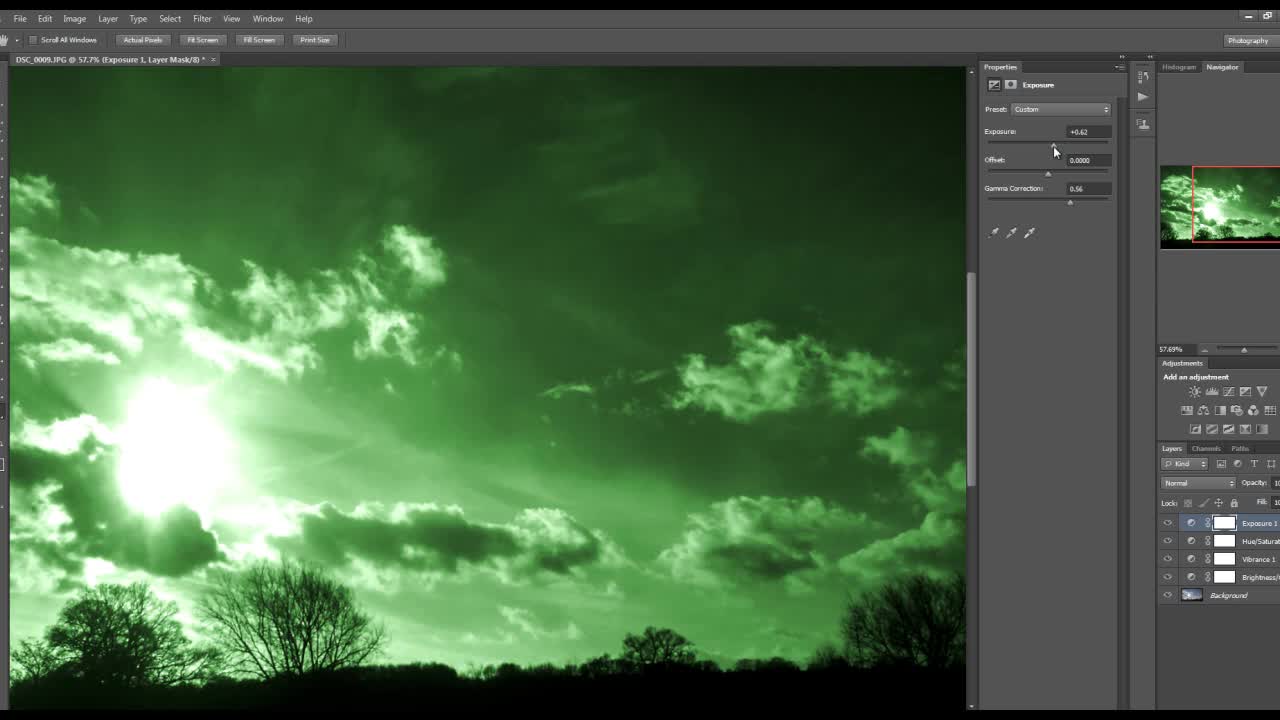Switch to the Channels tab
The height and width of the screenshot is (720, 1280).
tap(1206, 449)
